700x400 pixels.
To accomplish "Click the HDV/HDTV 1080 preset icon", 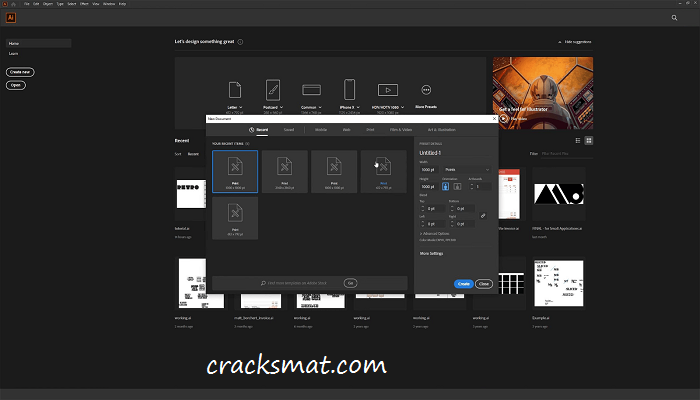I will click(388, 90).
